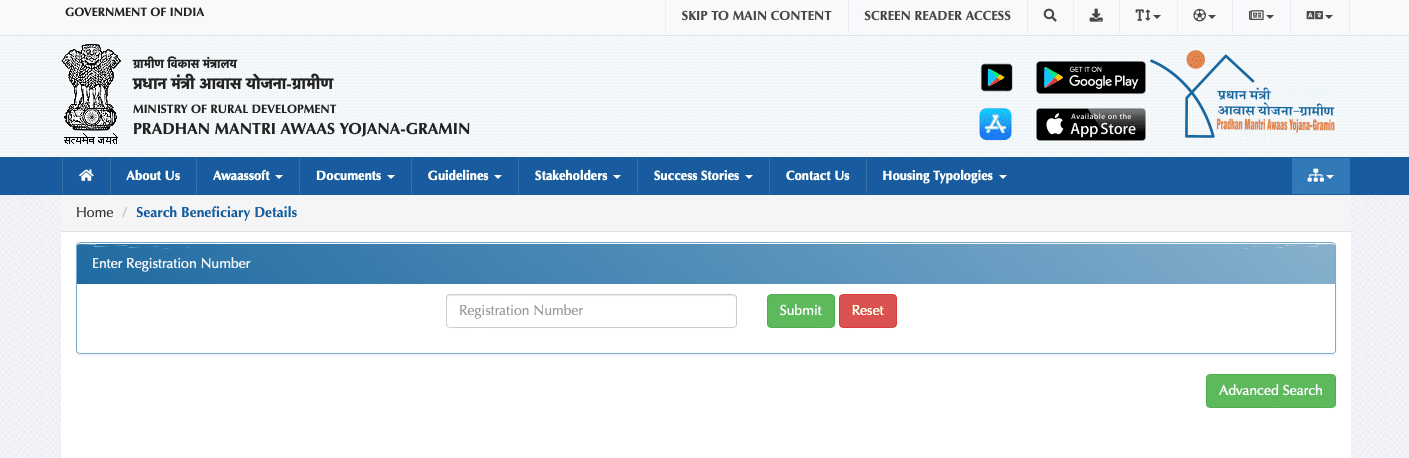Click the home icon in navigation bar
The image size is (1409, 458).
tap(86, 176)
